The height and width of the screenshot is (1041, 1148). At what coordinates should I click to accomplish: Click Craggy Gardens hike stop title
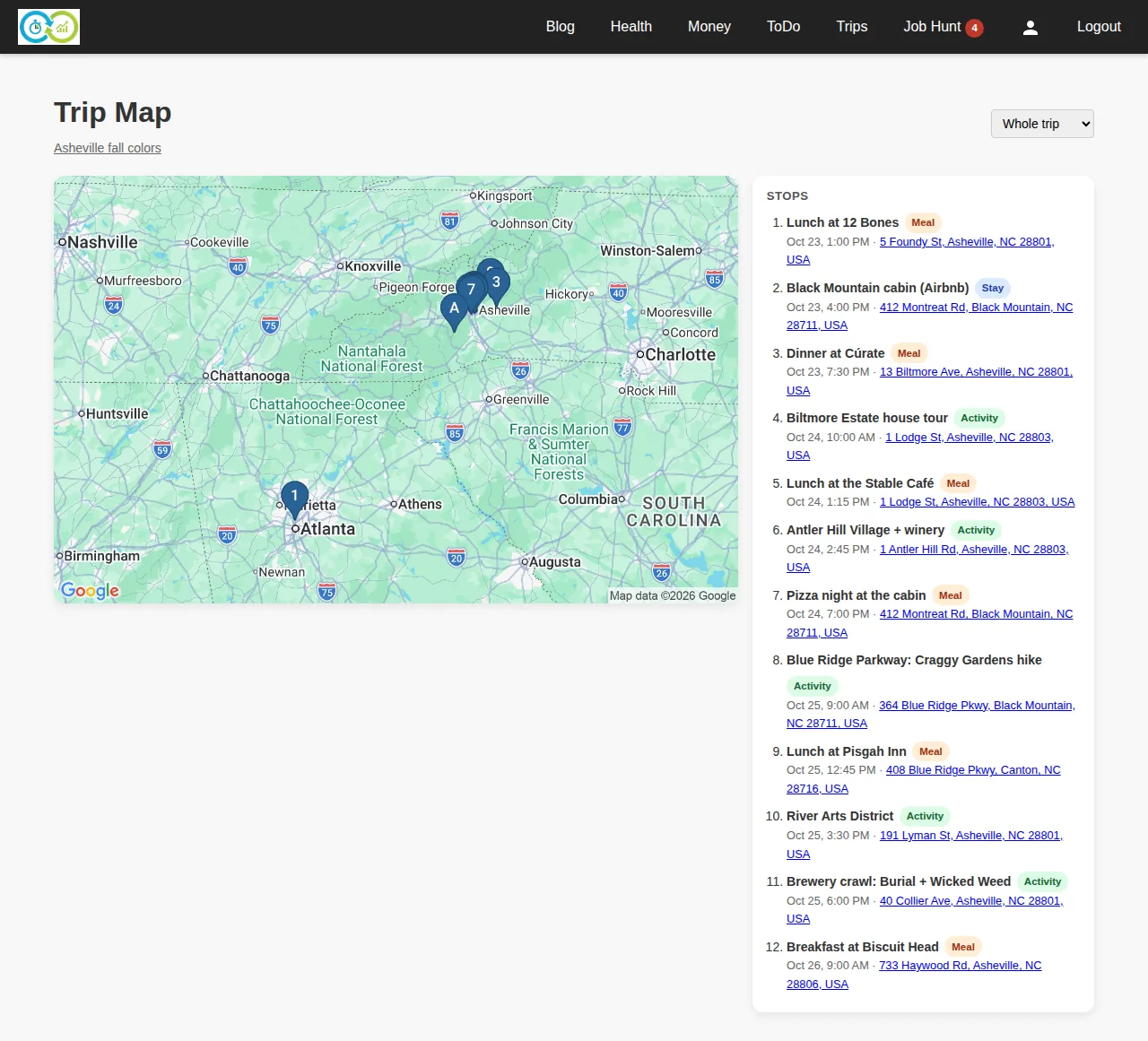pos(914,660)
